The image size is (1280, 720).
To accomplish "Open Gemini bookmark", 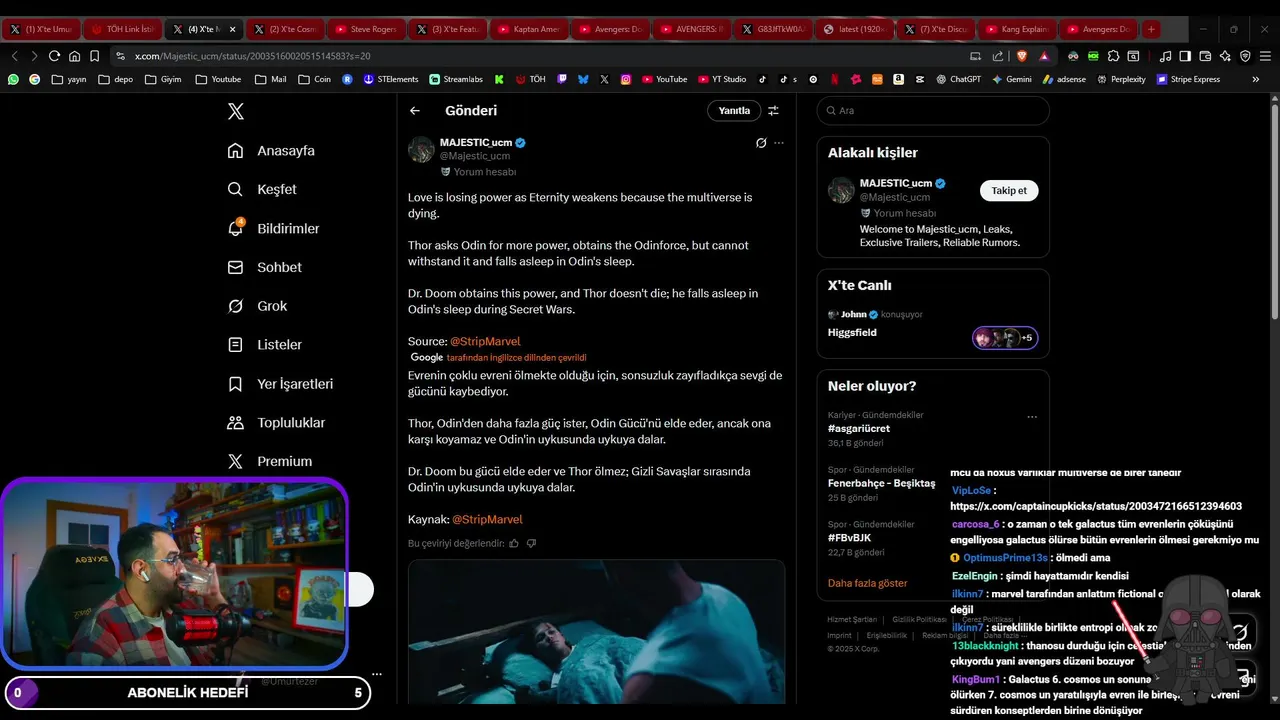I will pyautogui.click(x=1012, y=79).
